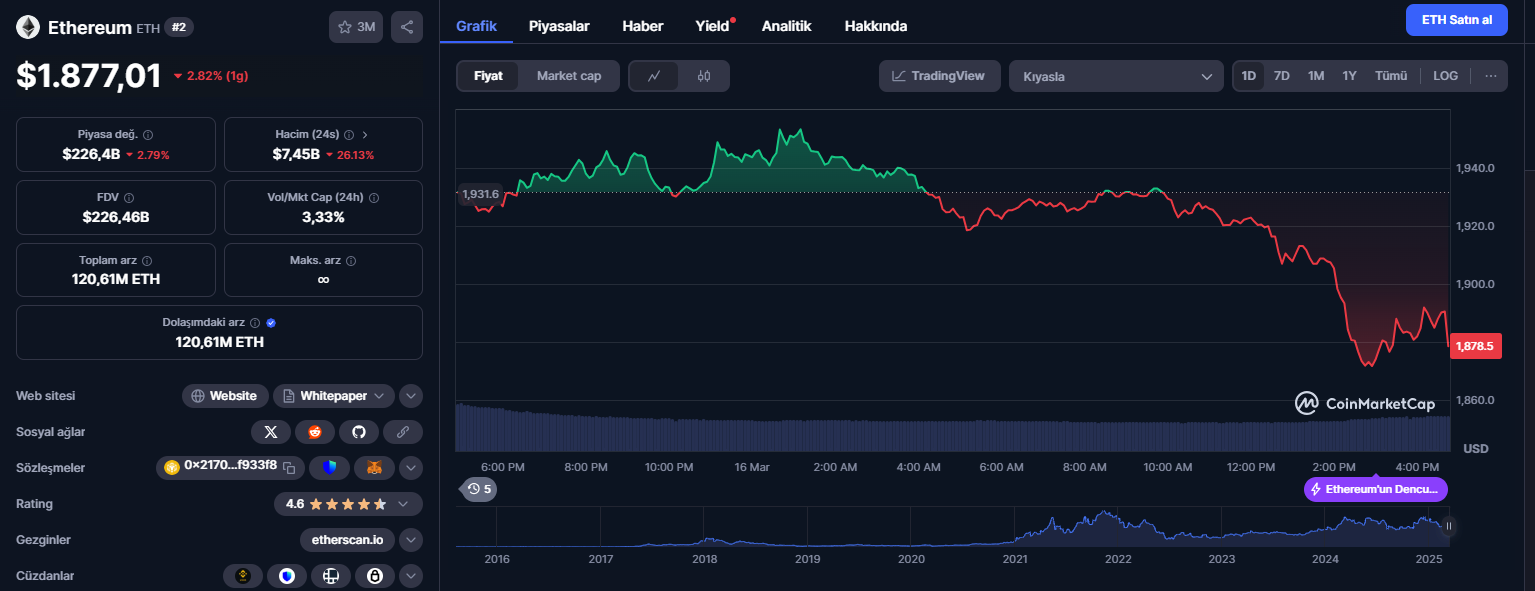Click the share icon next to watchlist

click(407, 27)
